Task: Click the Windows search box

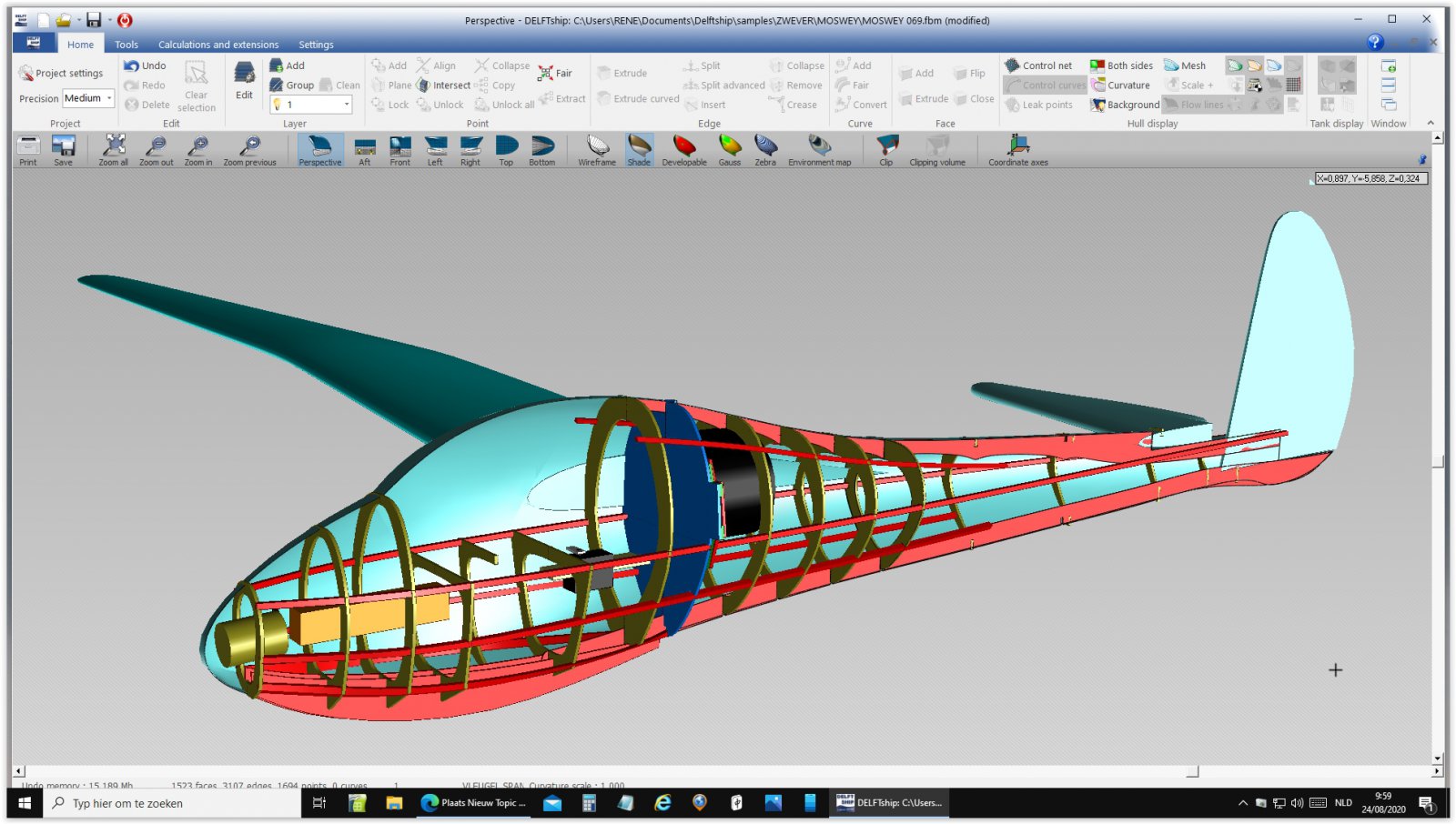Action: click(171, 803)
